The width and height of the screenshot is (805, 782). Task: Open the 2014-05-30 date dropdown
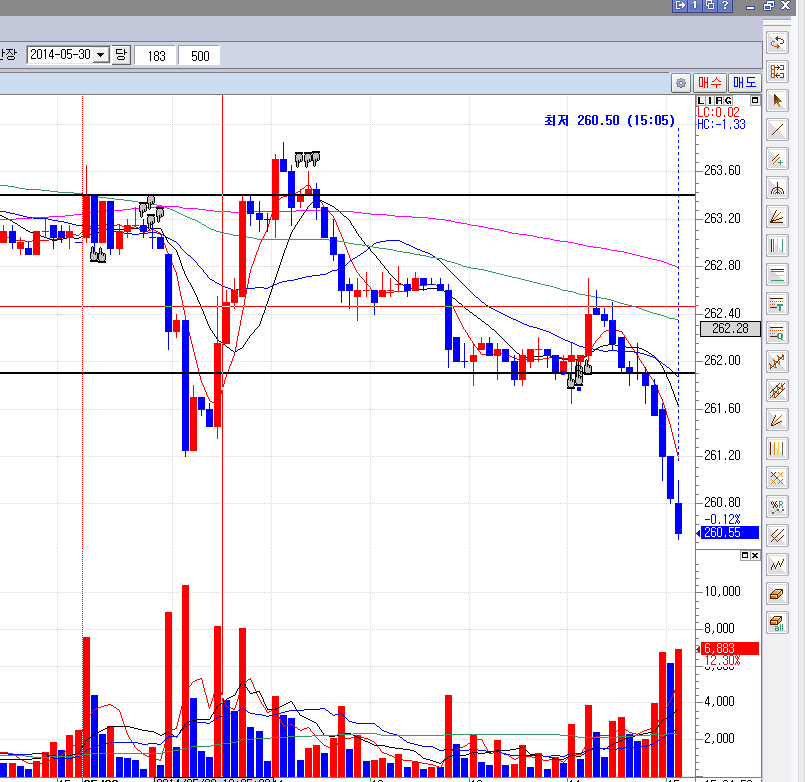[101, 54]
